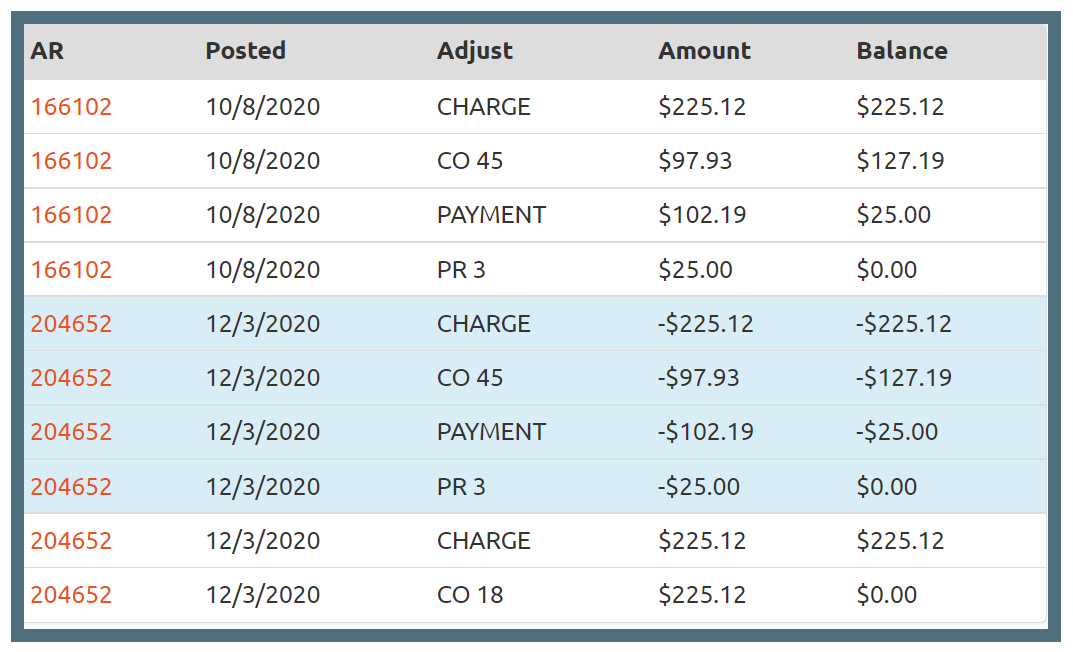1073x652 pixels.
Task: Open AR link 204652 on the CO 18 row
Action: (x=71, y=595)
